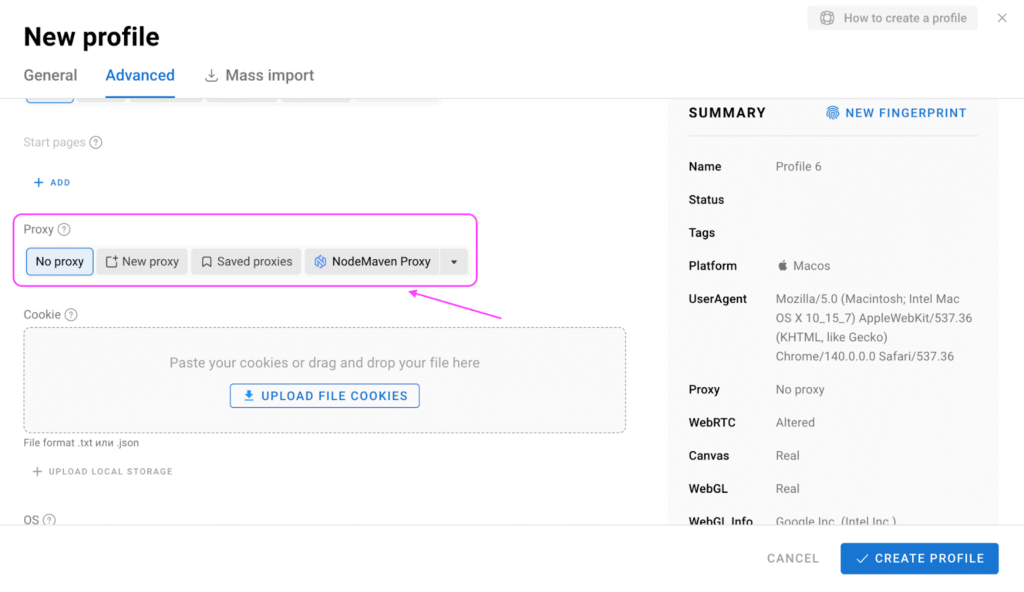This screenshot has width=1024, height=592.
Task: Click the Upload File Cookies button
Action: coord(324,396)
